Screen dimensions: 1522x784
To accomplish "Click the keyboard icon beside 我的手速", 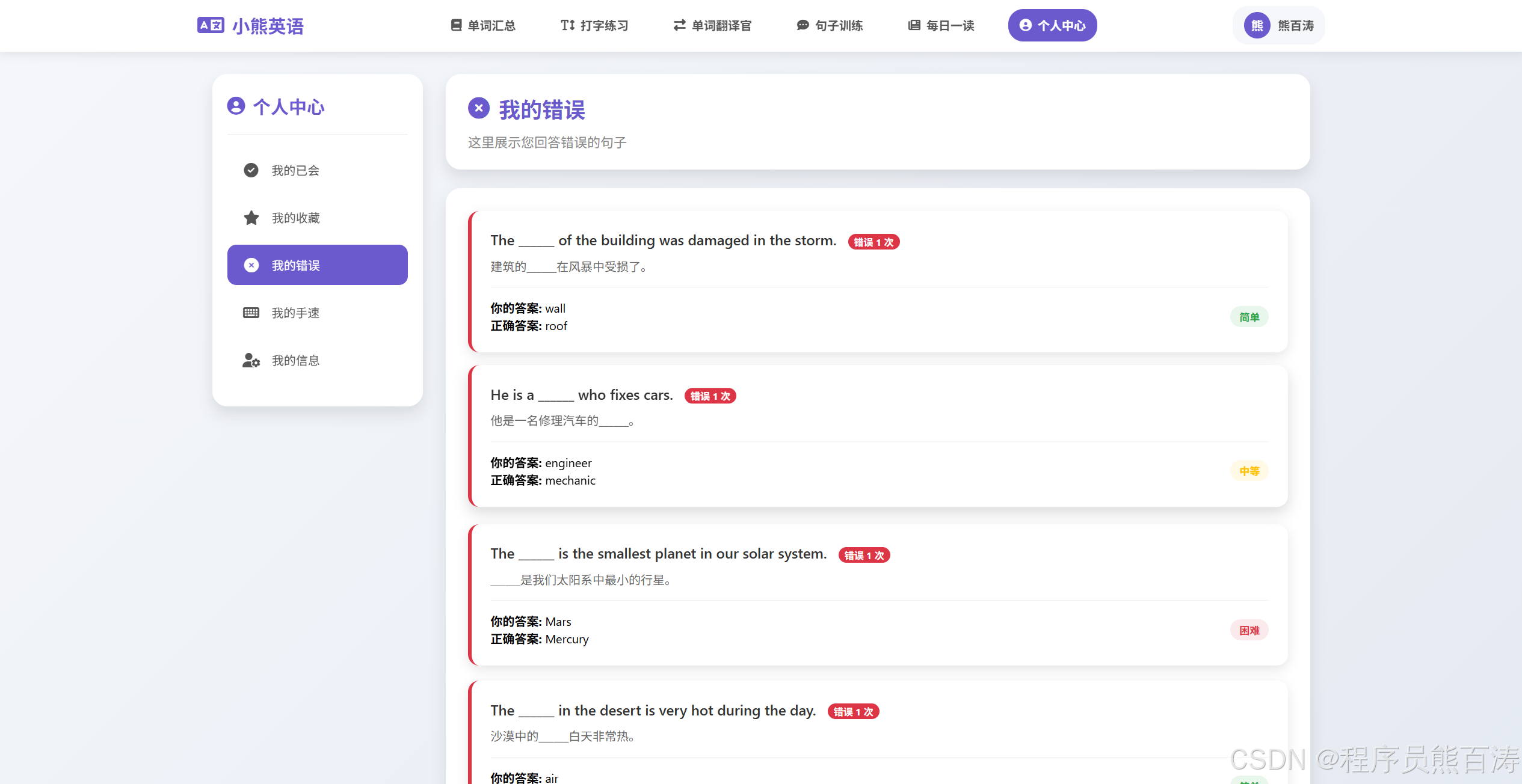I will 251,313.
